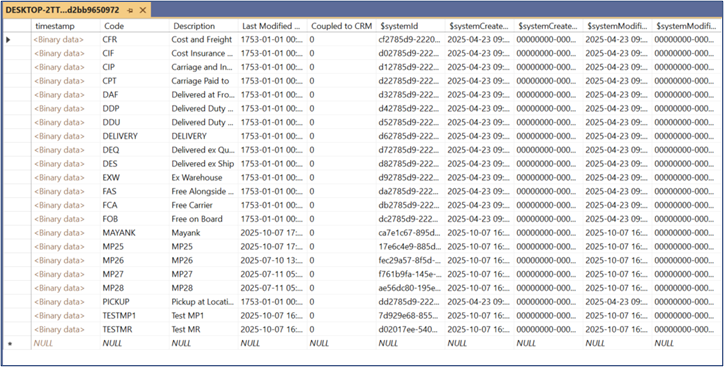This screenshot has height=367, width=724.
Task: Click the FAS code cell
Action: pyautogui.click(x=135, y=192)
